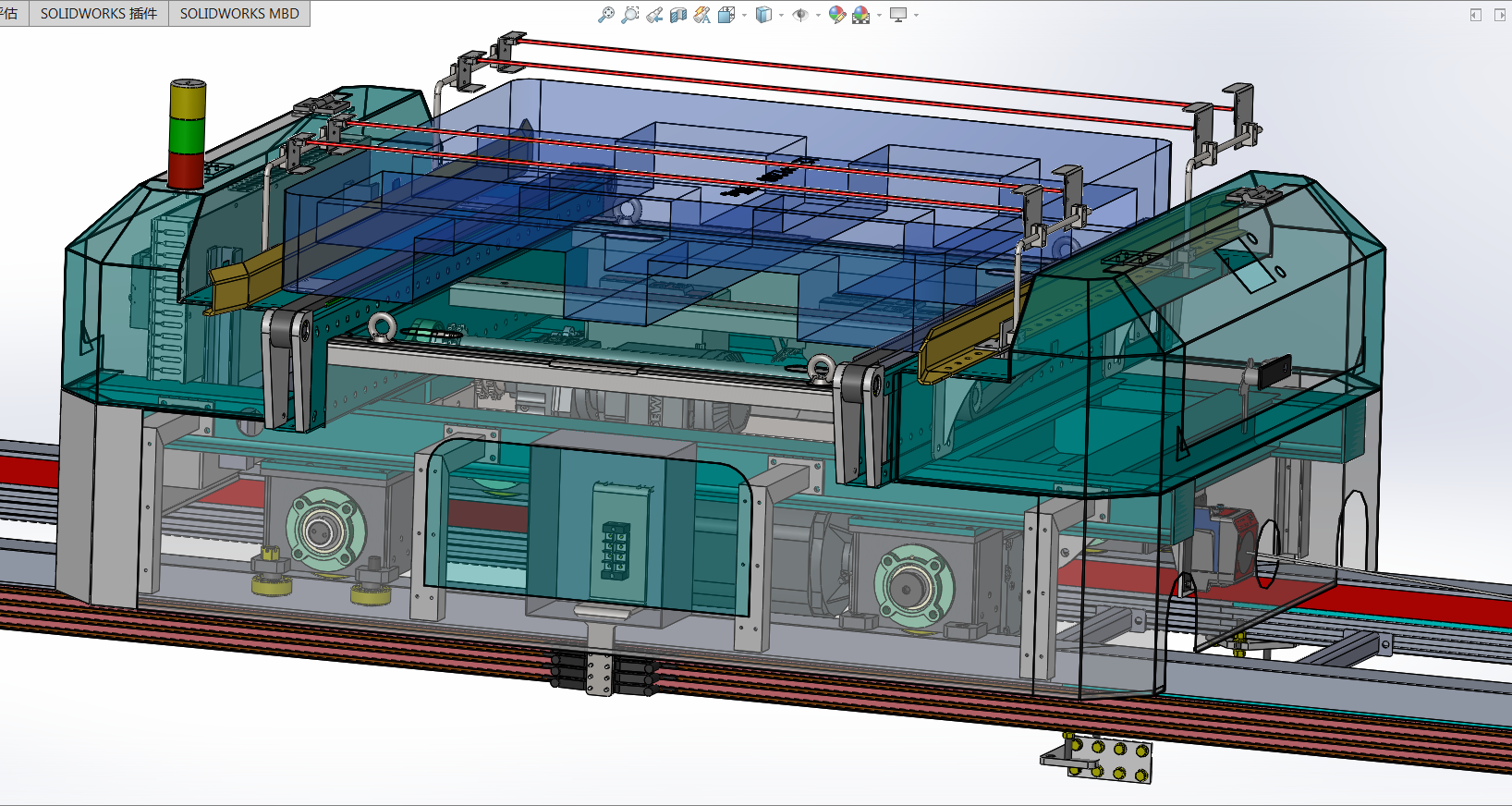Image resolution: width=1512 pixels, height=806 pixels.
Task: Expand the Hide/Show Items dropdown arrow
Action: (818, 15)
